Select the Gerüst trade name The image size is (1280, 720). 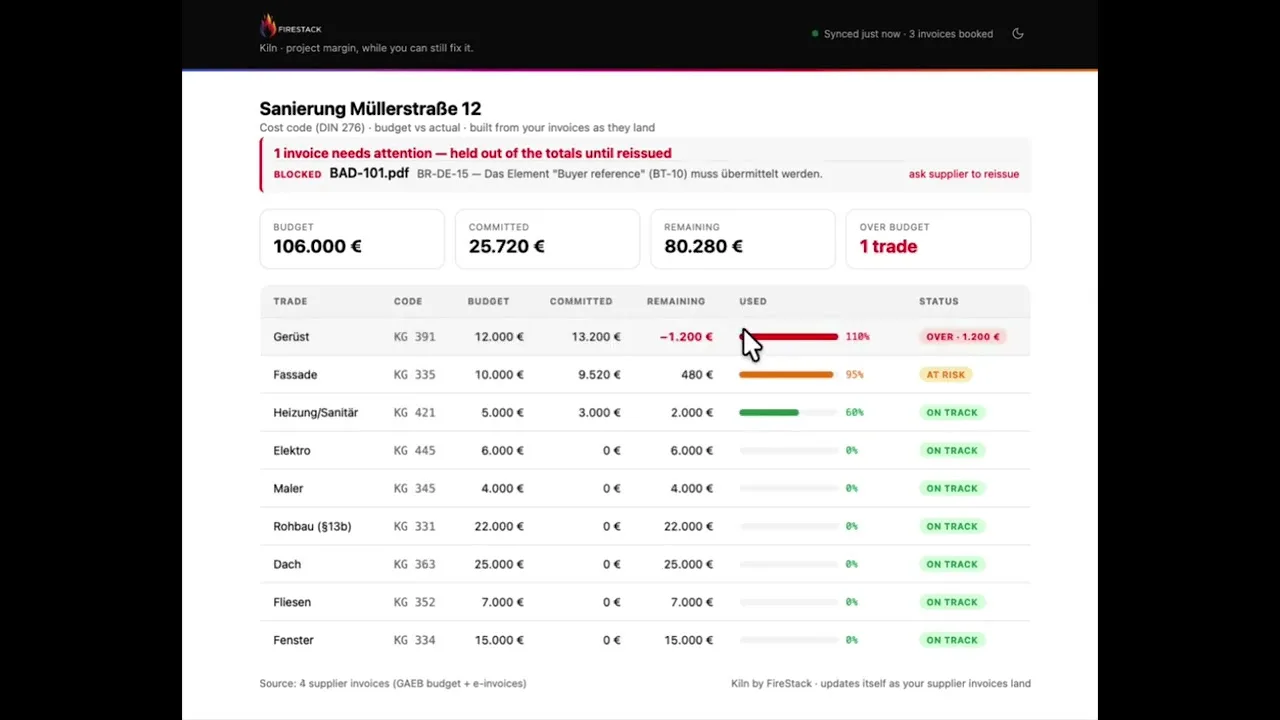pos(291,337)
